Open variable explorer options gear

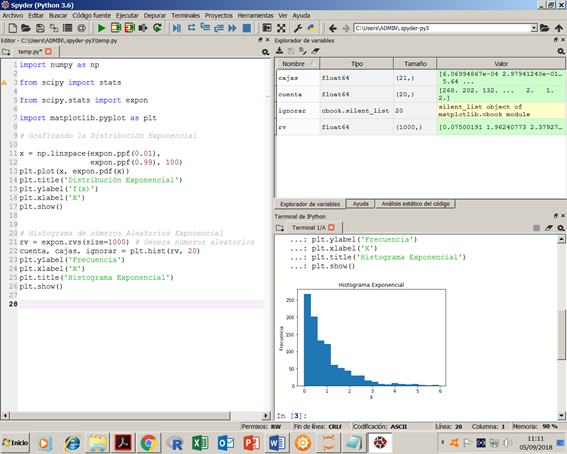pyautogui.click(x=561, y=51)
